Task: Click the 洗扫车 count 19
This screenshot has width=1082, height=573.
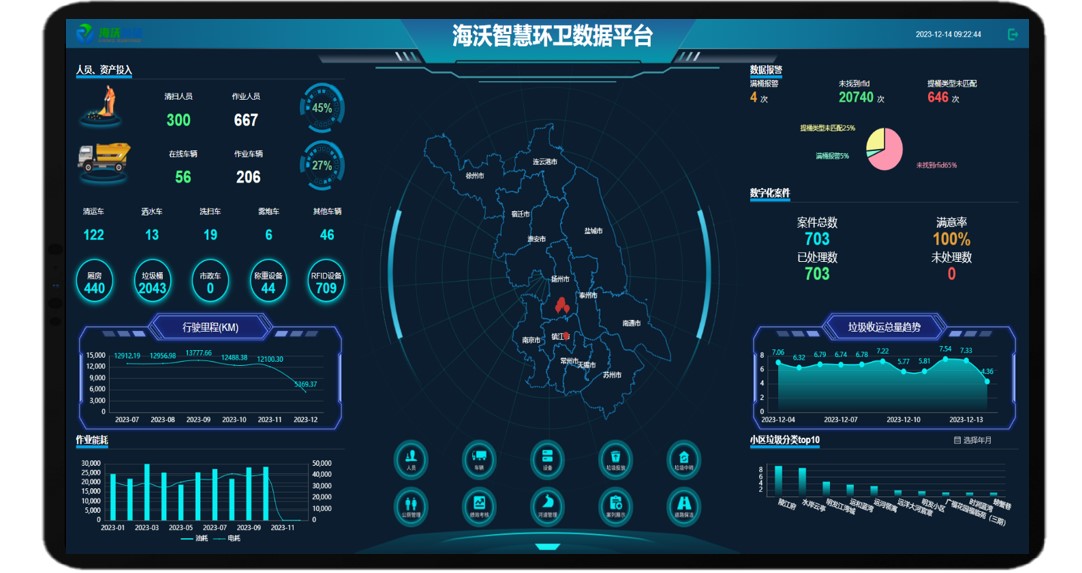Action: tap(210, 235)
